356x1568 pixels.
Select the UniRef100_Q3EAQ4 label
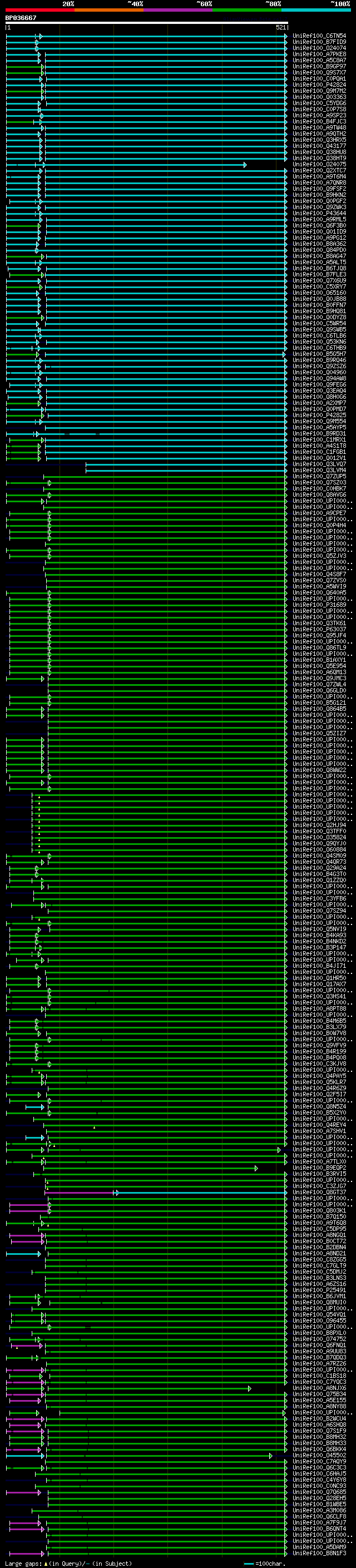(x=319, y=391)
